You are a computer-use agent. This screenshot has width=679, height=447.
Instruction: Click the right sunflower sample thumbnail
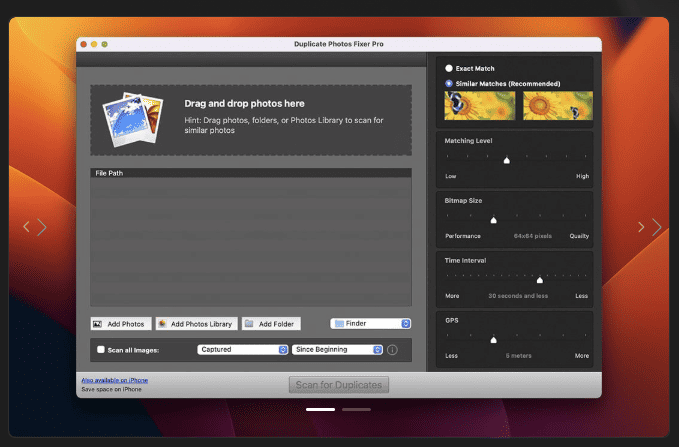point(558,106)
